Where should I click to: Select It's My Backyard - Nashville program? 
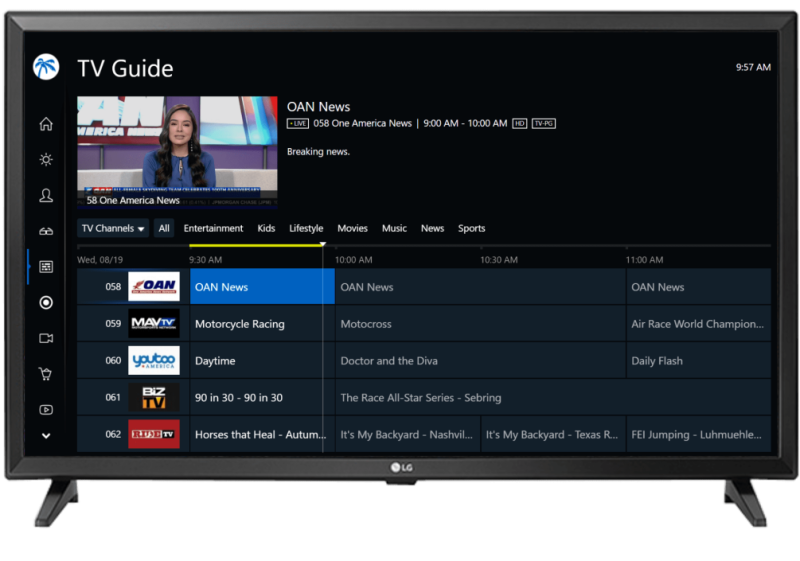408,434
